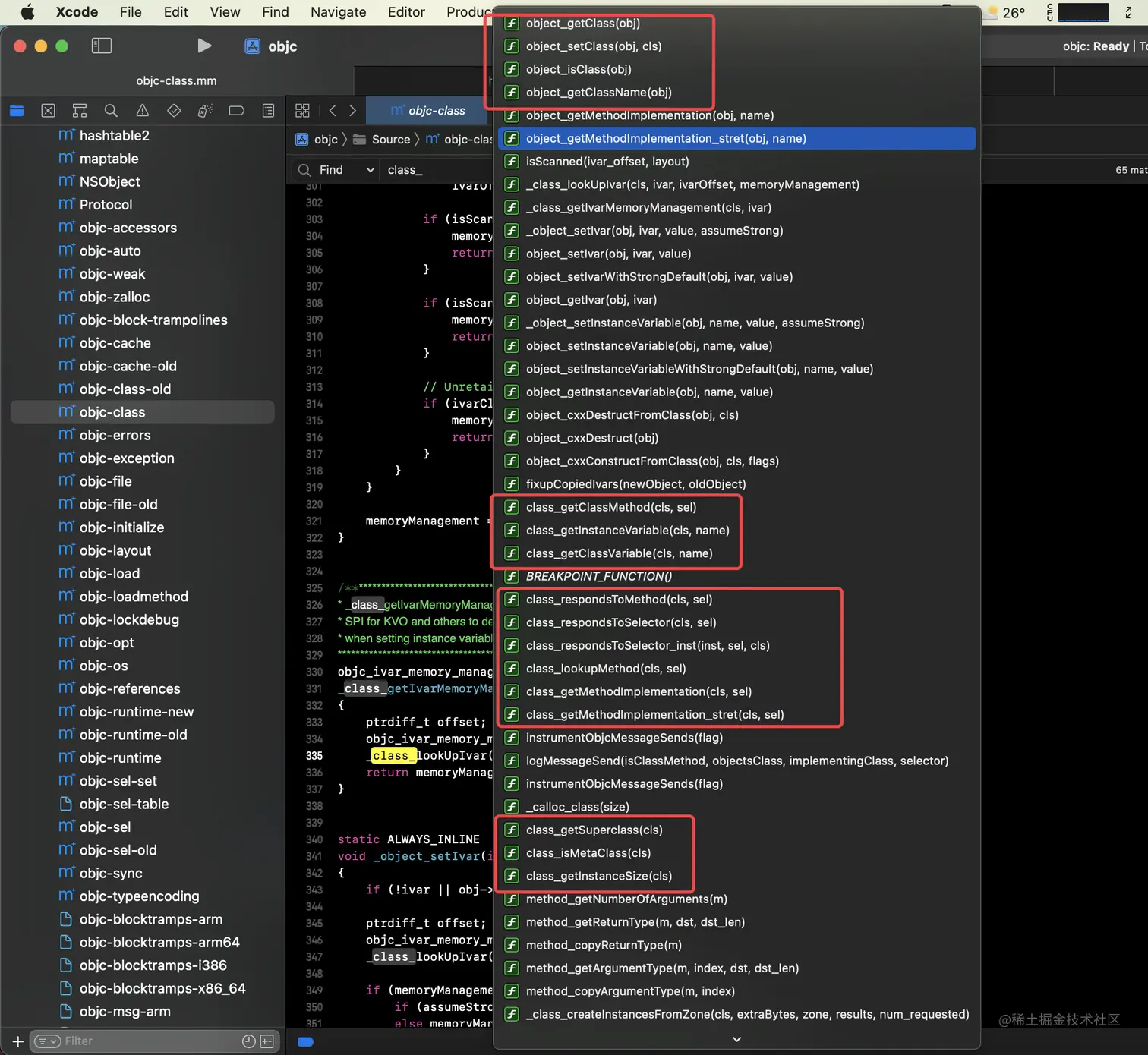Open the Edit menu
Screen dimensions: 1148x1055
[175, 12]
